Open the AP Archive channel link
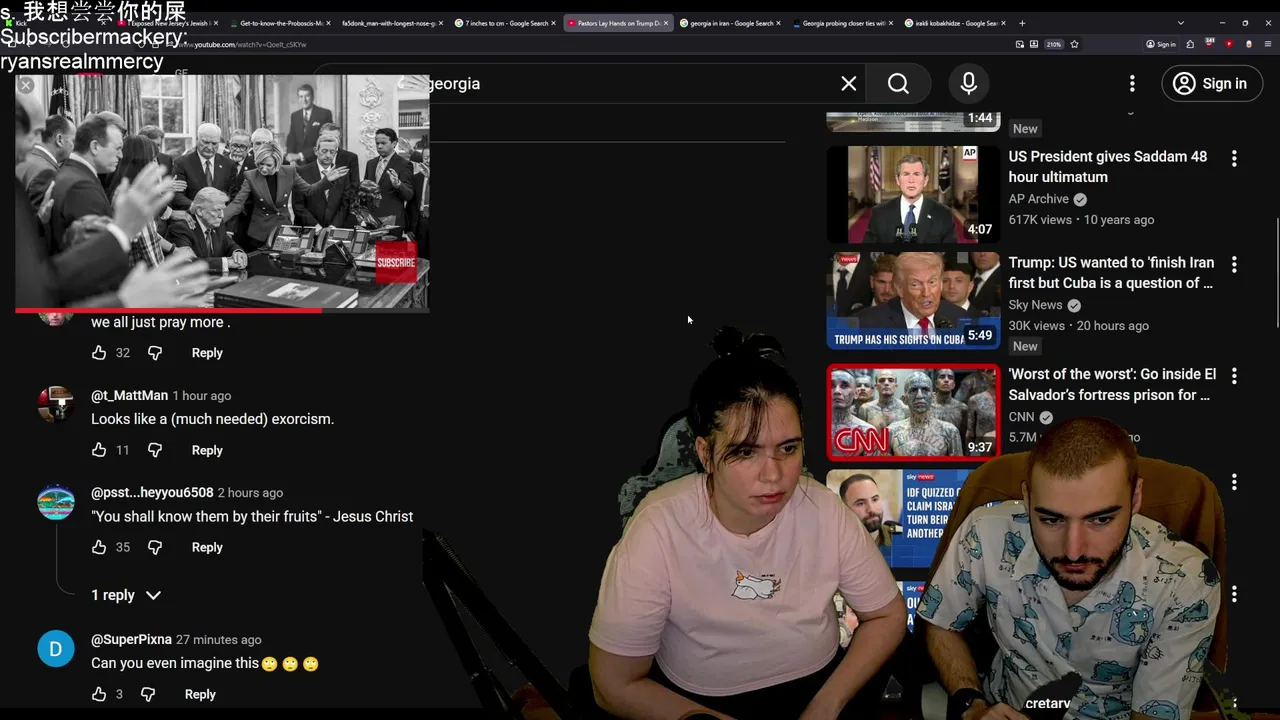The image size is (1280, 720). [1038, 199]
